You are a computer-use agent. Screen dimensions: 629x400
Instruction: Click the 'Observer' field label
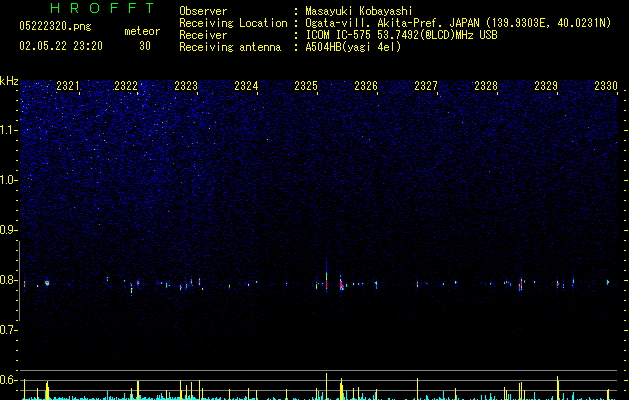coord(203,11)
